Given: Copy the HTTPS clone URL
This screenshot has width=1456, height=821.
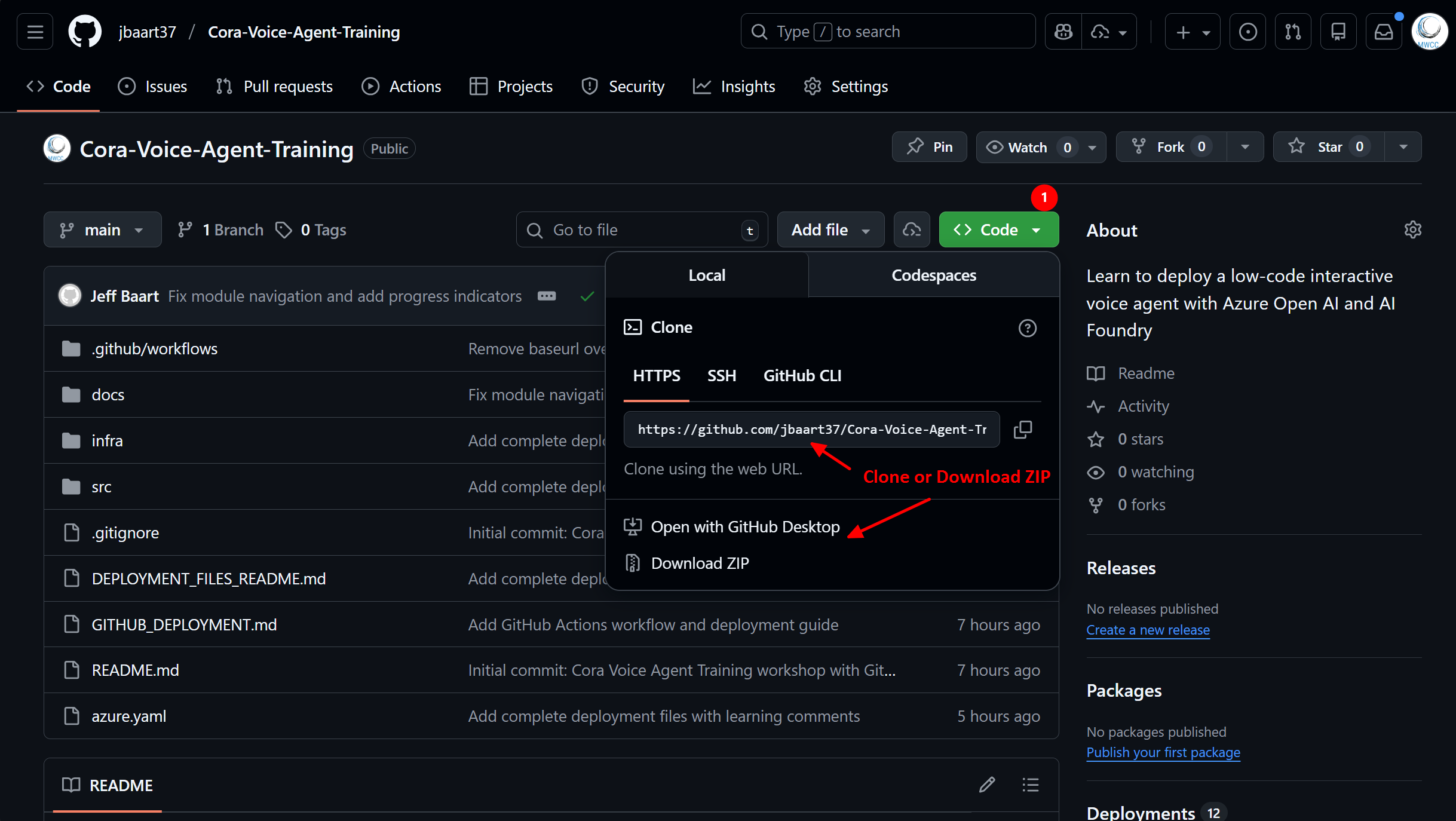Looking at the screenshot, I should 1023,429.
